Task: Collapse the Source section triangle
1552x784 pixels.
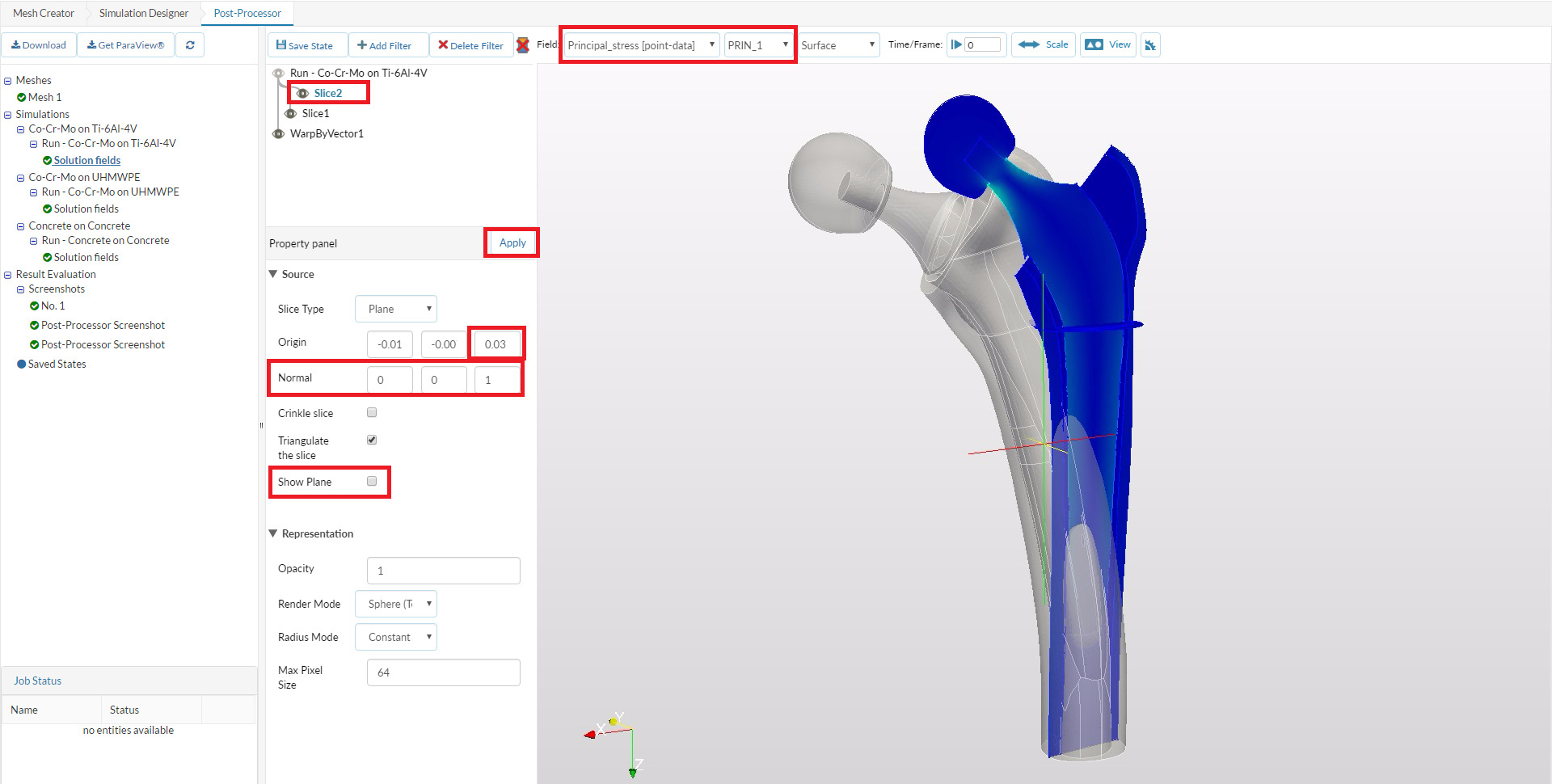Action: (273, 274)
